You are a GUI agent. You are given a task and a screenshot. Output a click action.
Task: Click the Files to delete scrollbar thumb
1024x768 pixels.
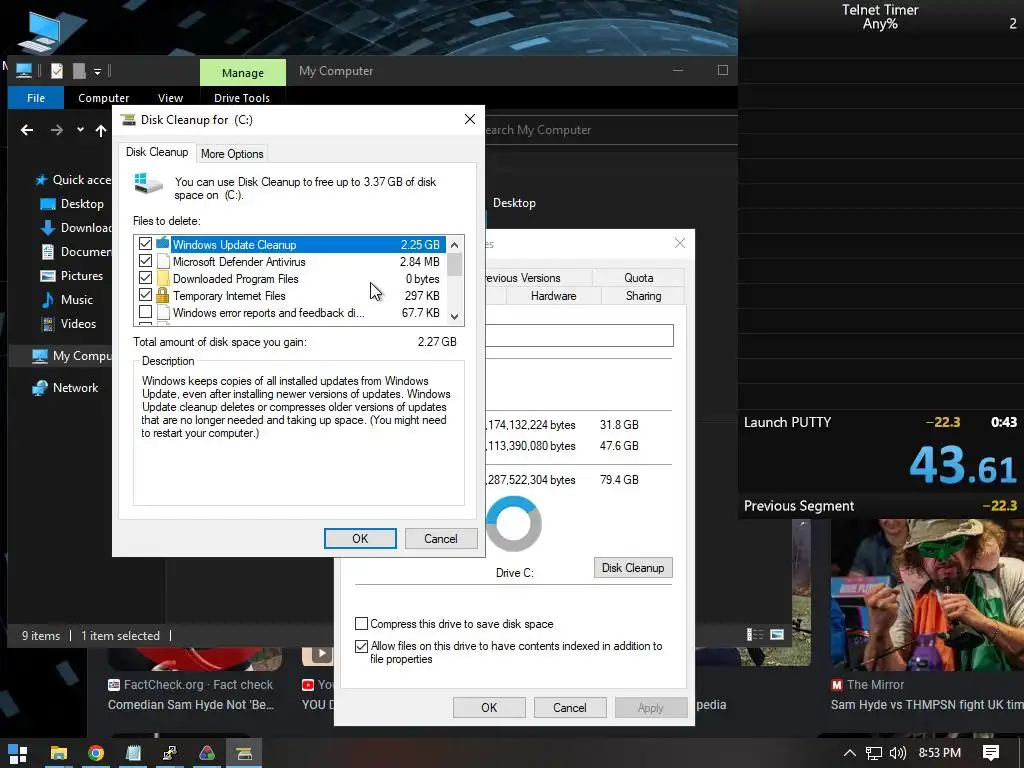click(455, 264)
